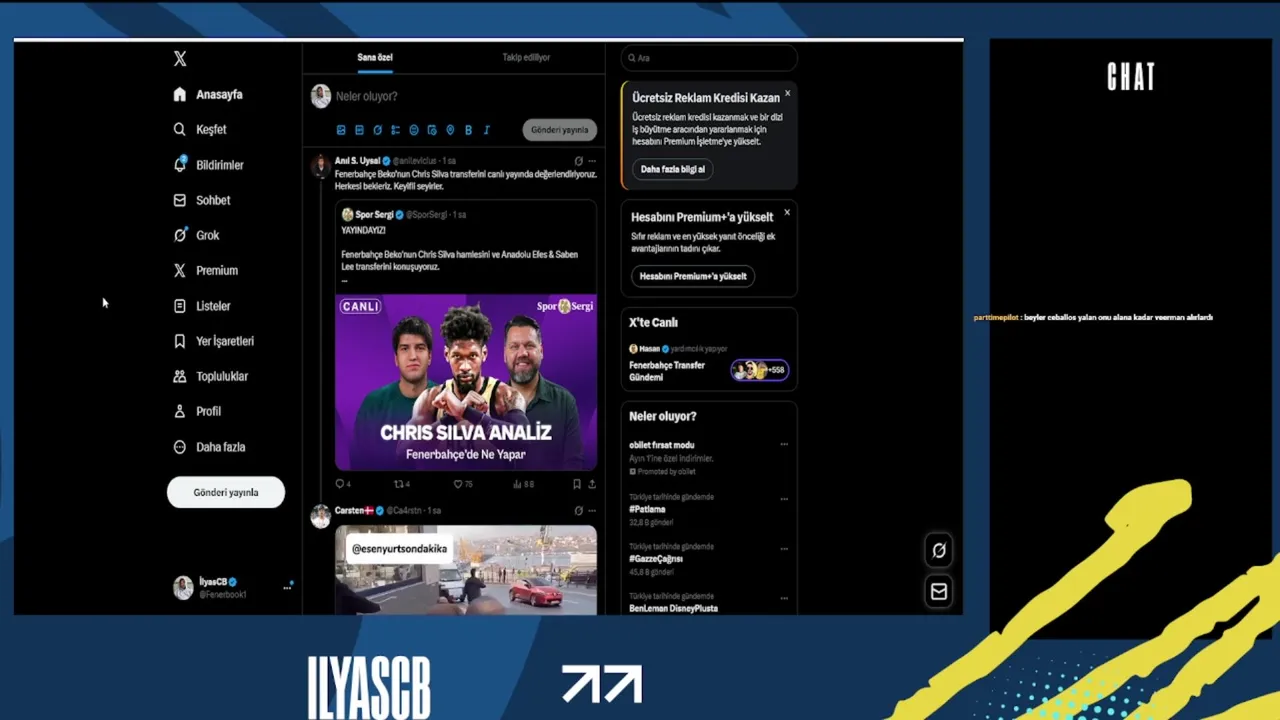
Task: Open more options for obilet fırsat modu
Action: (x=784, y=445)
